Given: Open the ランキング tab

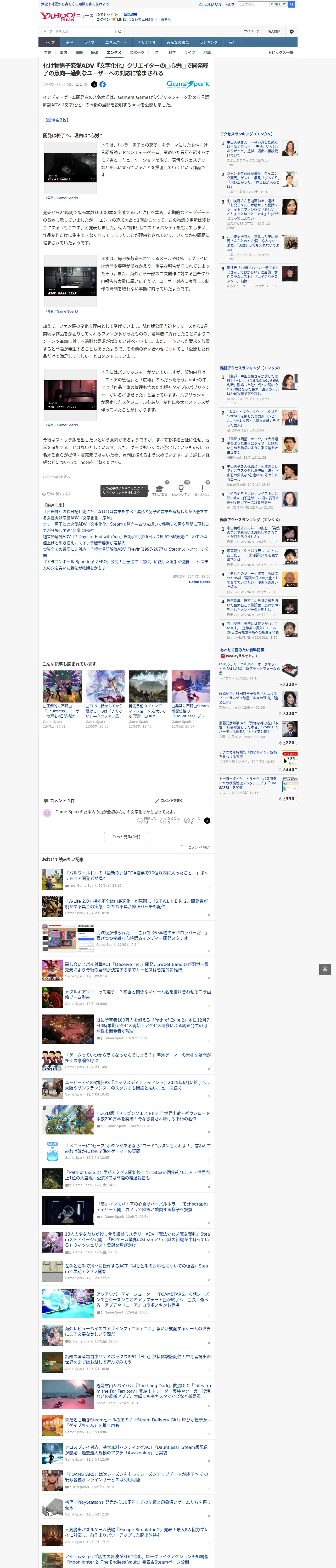Looking at the screenshot, I should click(209, 43).
